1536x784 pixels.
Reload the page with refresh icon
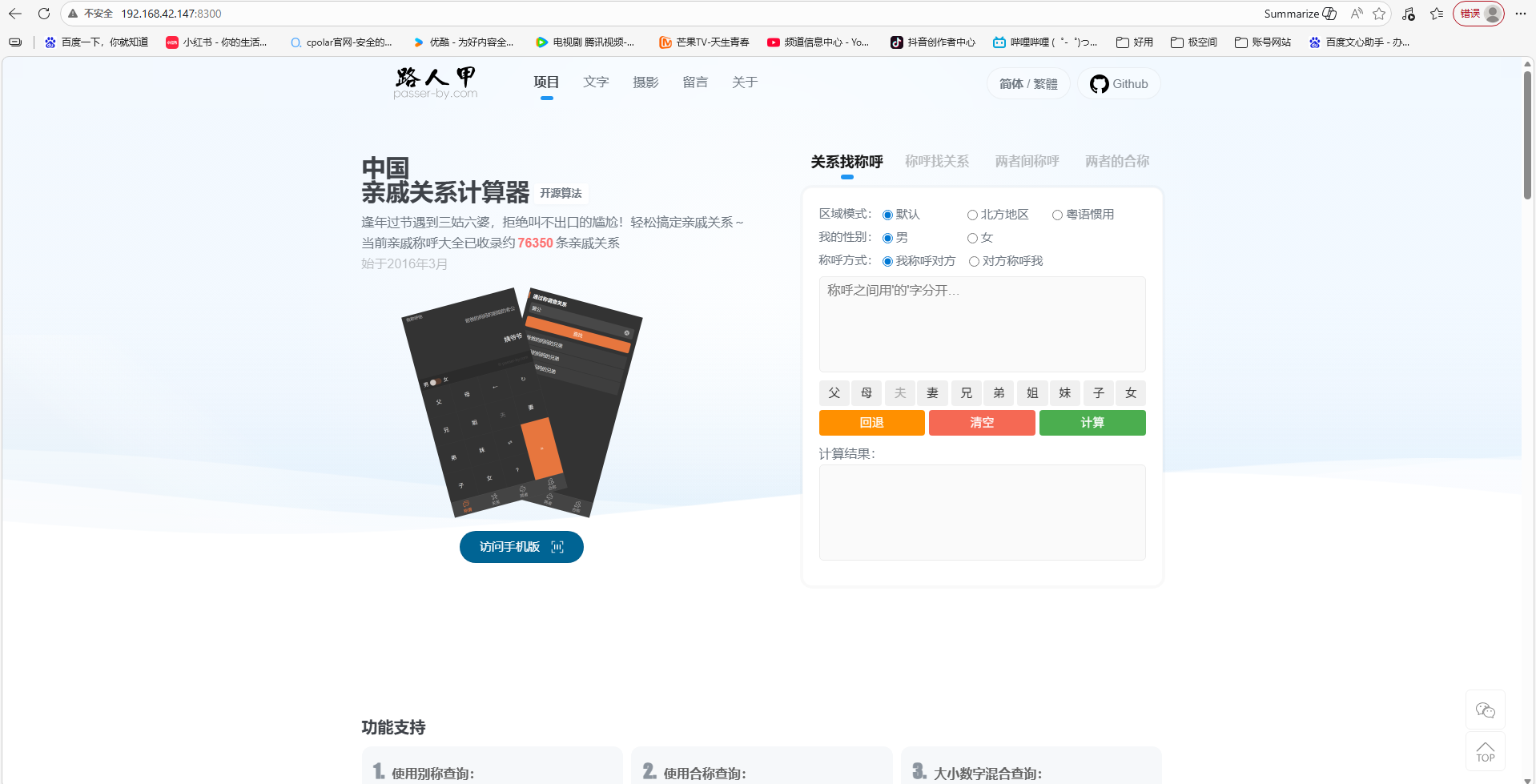tap(44, 14)
